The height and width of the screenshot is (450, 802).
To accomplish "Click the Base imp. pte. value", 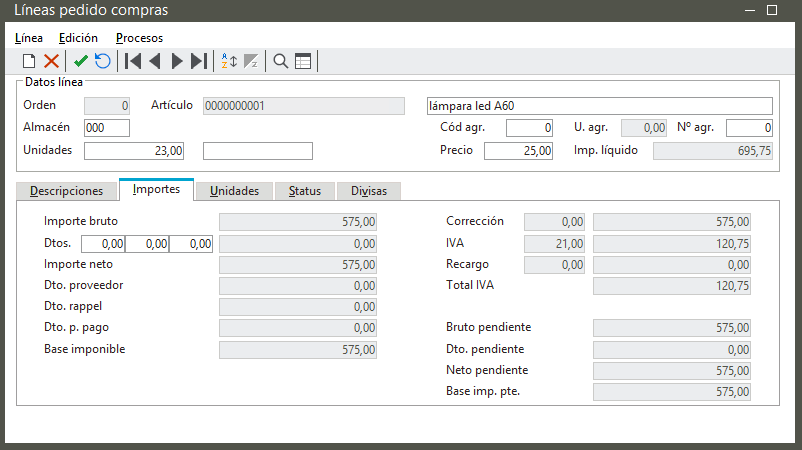I will click(672, 392).
